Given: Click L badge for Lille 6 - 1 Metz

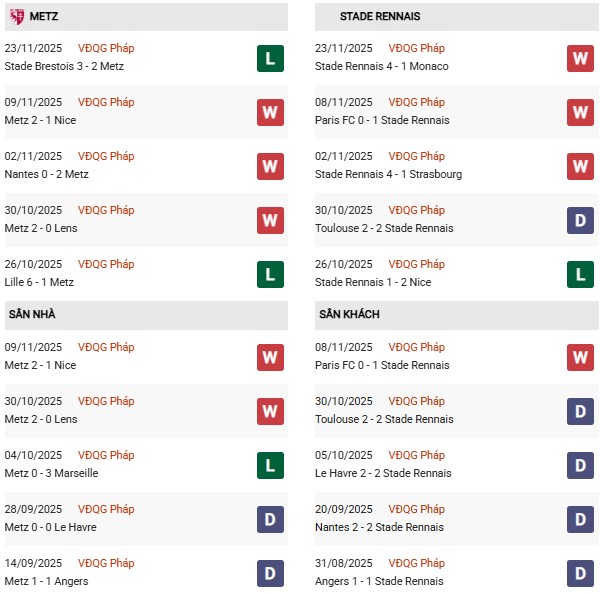Looking at the screenshot, I should [270, 274].
